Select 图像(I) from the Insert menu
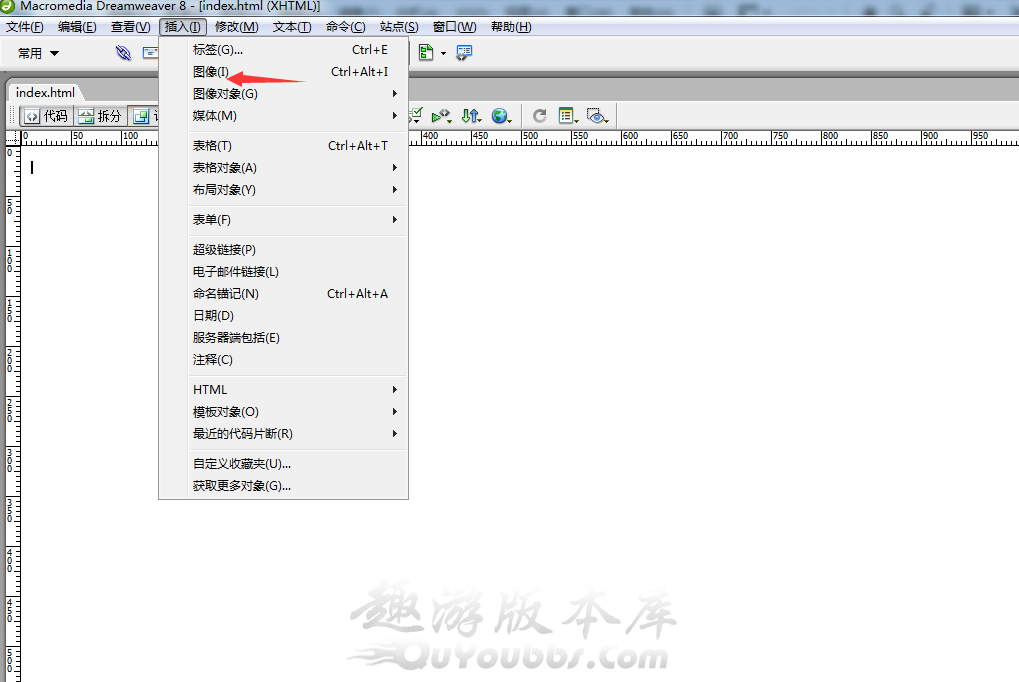Image resolution: width=1019 pixels, height=682 pixels. 211,72
